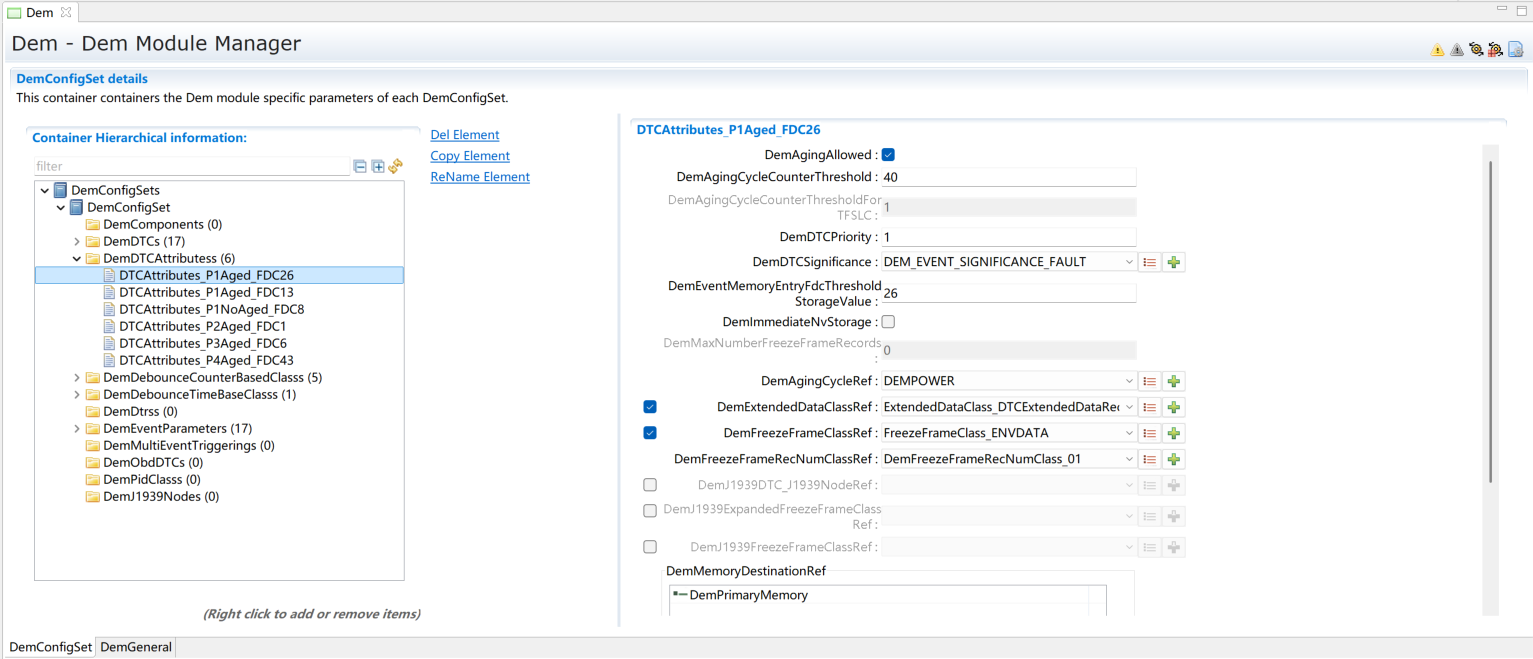Collapse the DemDTCAttributess tree node
Viewport: 1533px width, 659px height.
pyautogui.click(x=77, y=258)
